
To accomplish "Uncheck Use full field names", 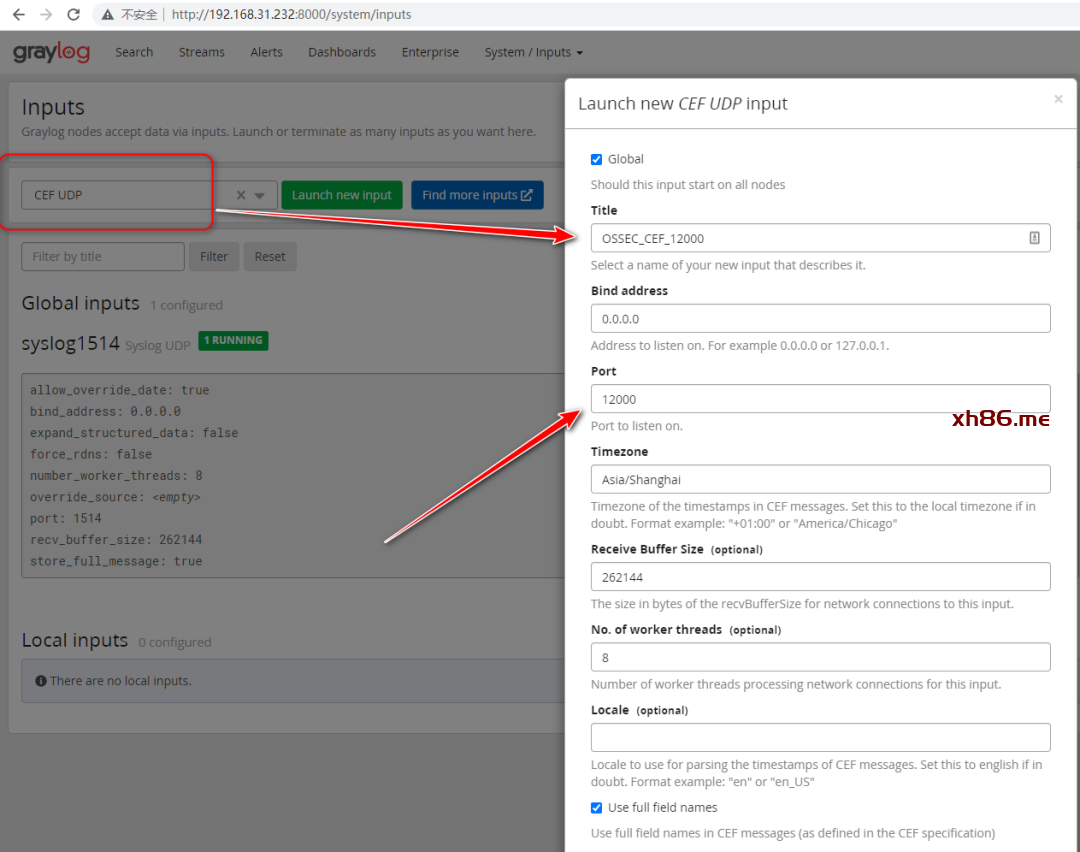I will (597, 808).
